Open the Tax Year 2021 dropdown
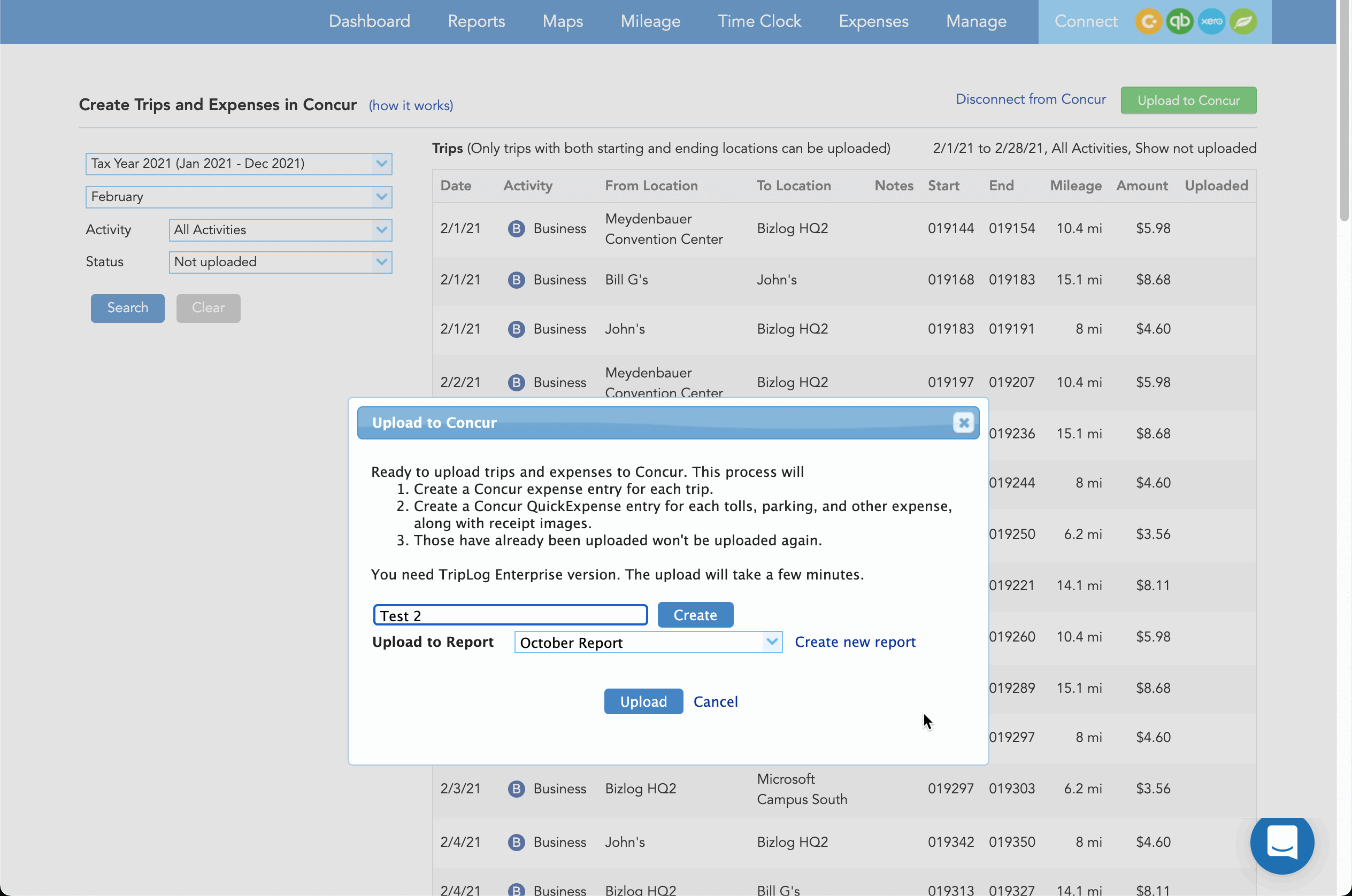 click(x=239, y=164)
